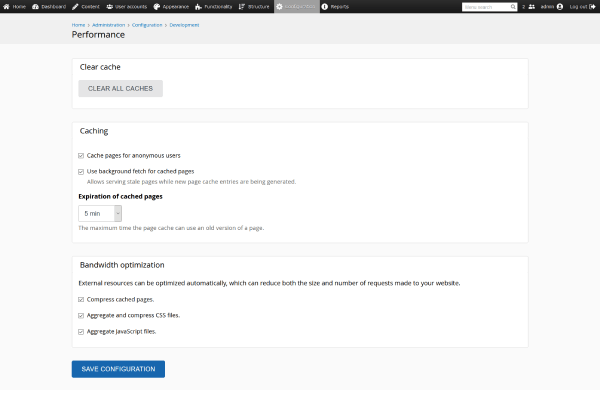Click Save Configuration button

118,369
